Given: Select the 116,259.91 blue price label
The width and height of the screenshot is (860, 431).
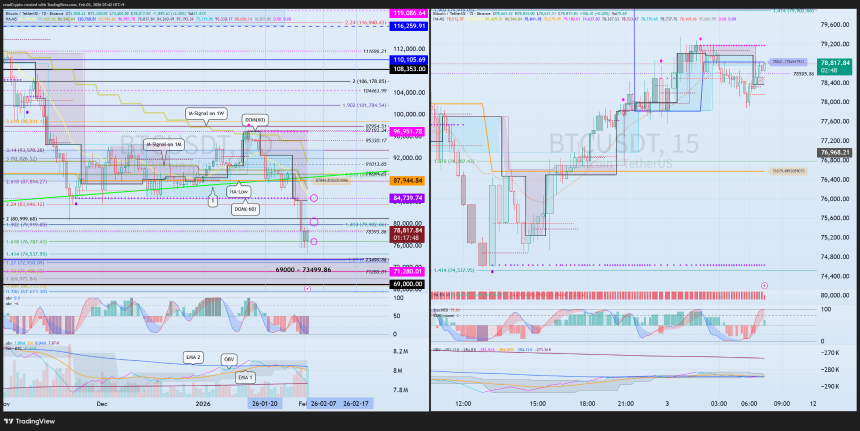Looking at the screenshot, I should click(408, 26).
